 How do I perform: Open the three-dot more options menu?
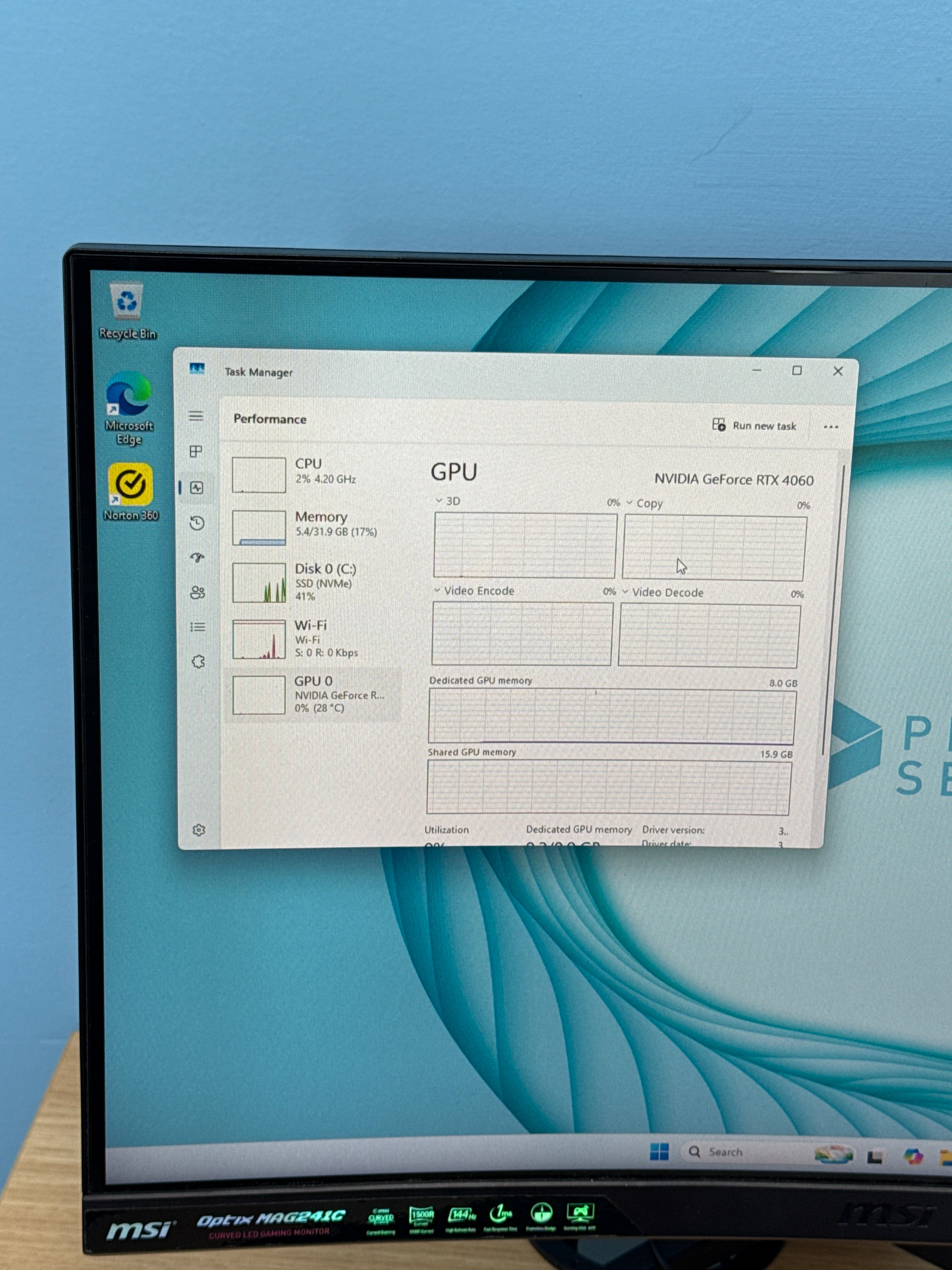pos(830,426)
